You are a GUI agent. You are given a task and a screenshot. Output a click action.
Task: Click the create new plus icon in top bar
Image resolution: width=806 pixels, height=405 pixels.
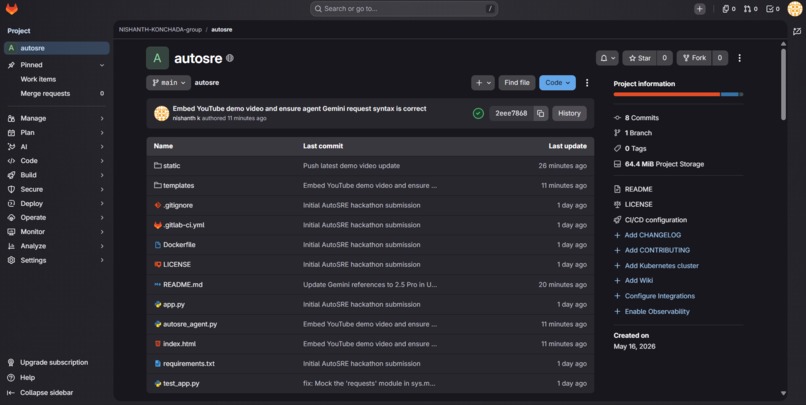[700, 9]
